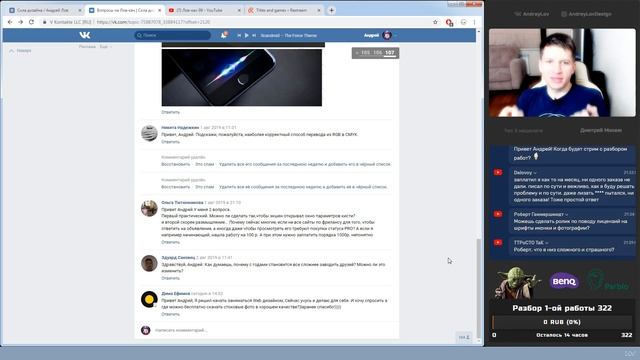640x360 pixels.
Task: Click the user avatar in VK header
Action: [387, 36]
